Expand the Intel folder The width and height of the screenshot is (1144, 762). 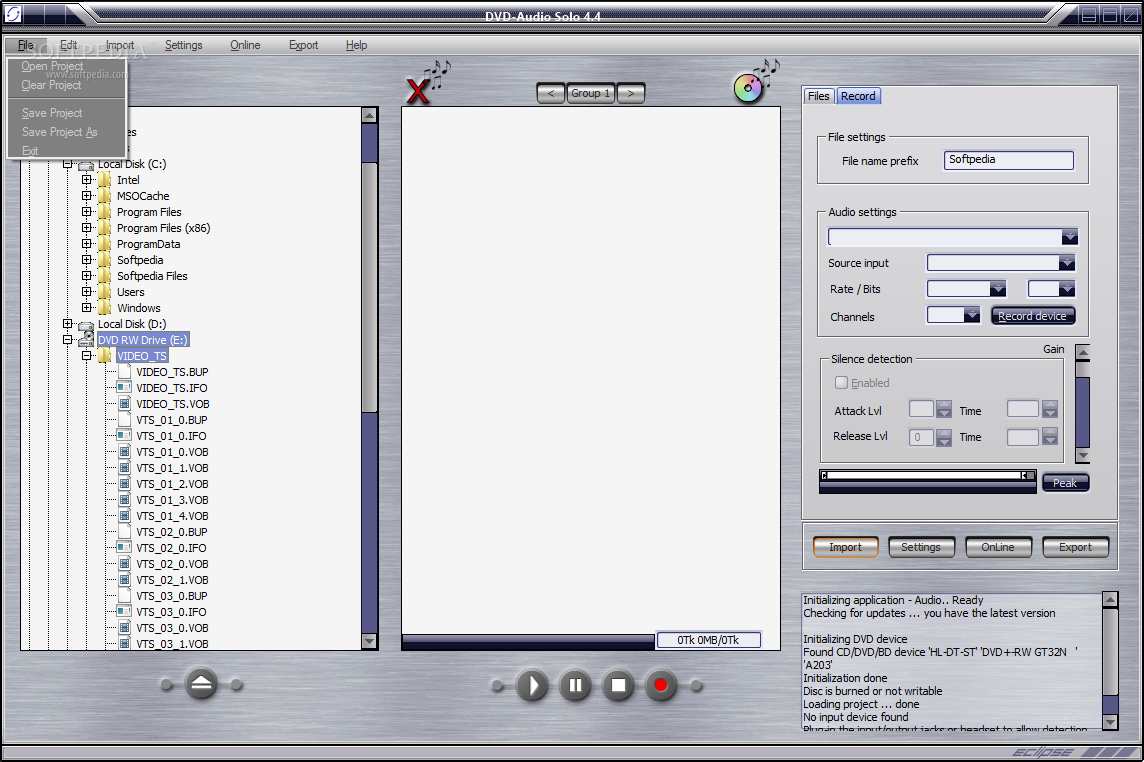(x=87, y=180)
